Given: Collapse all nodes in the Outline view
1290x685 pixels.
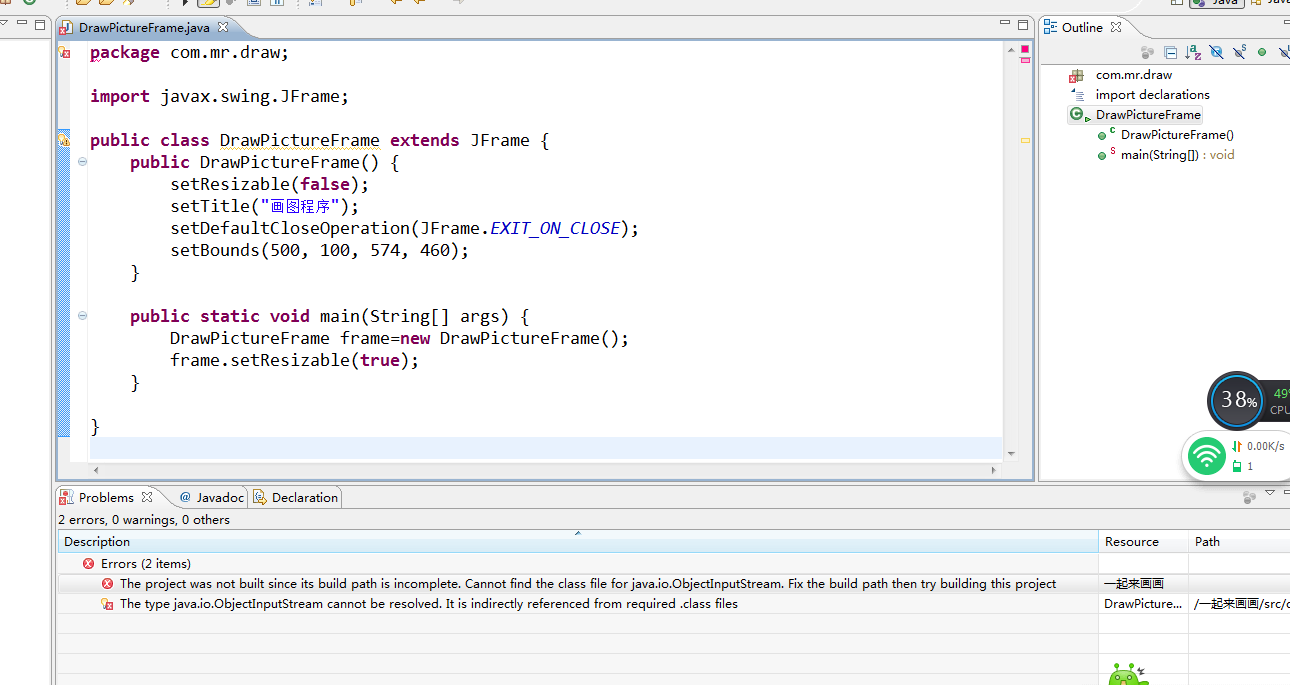Looking at the screenshot, I should (x=1170, y=52).
